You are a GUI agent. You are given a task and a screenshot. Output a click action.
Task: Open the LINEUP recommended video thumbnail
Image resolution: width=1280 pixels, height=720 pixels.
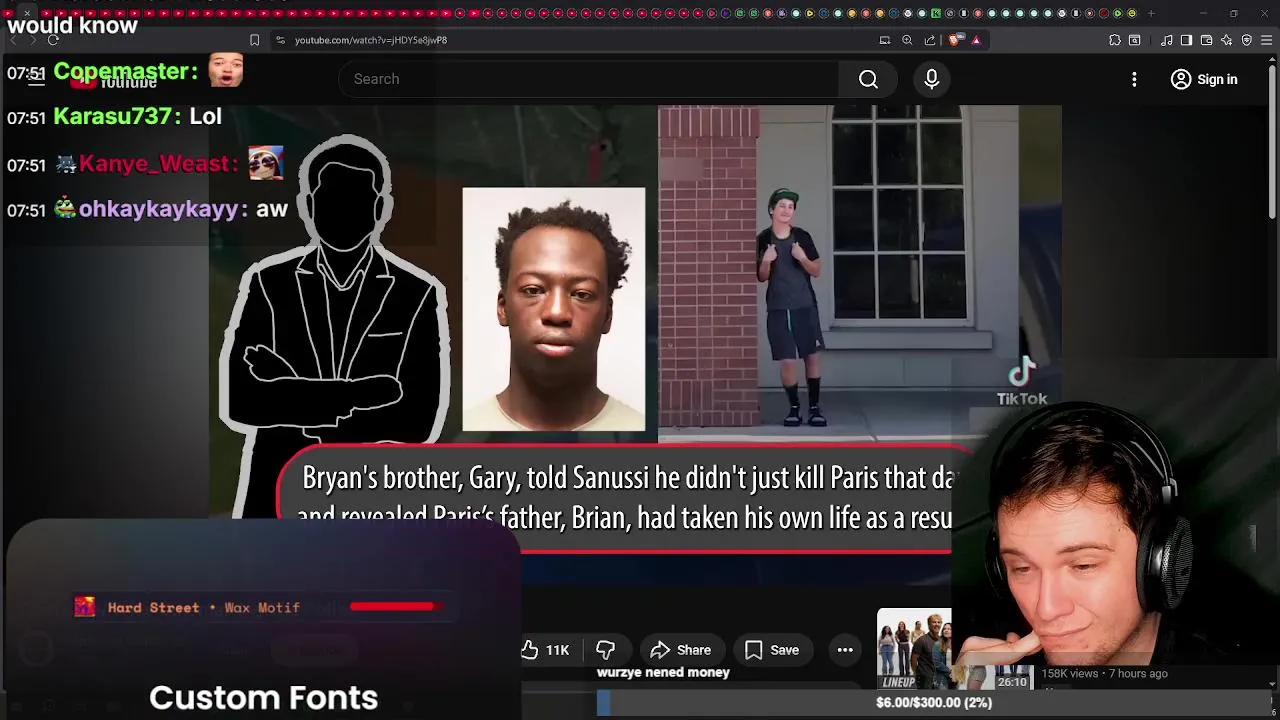(x=914, y=648)
